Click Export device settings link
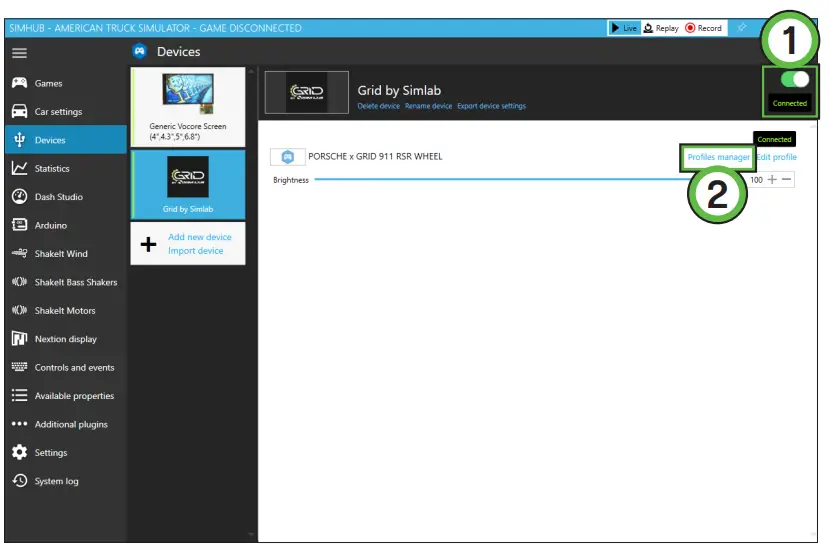The height and width of the screenshot is (549, 828). pos(492,106)
